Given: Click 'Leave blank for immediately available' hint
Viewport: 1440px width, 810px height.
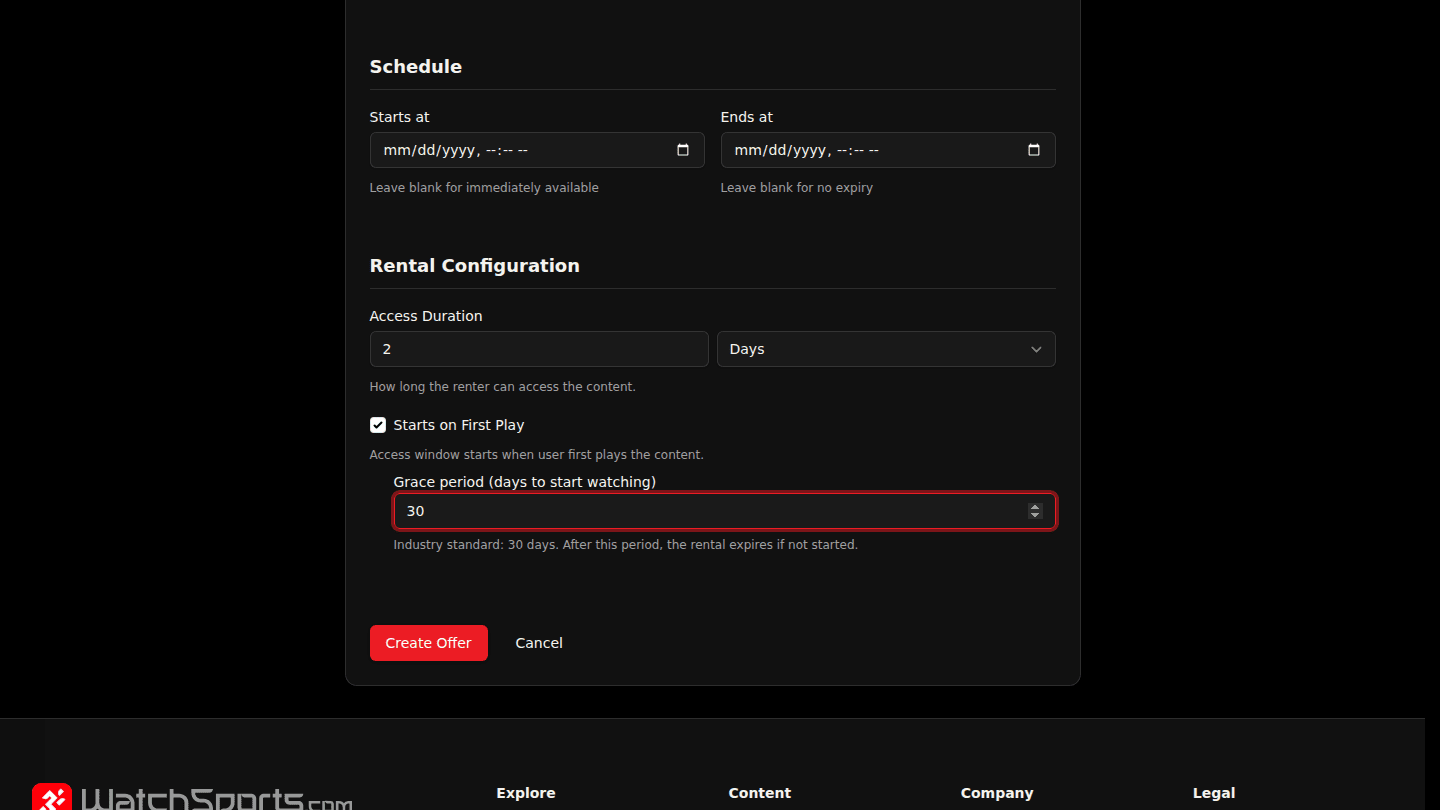Looking at the screenshot, I should point(484,188).
